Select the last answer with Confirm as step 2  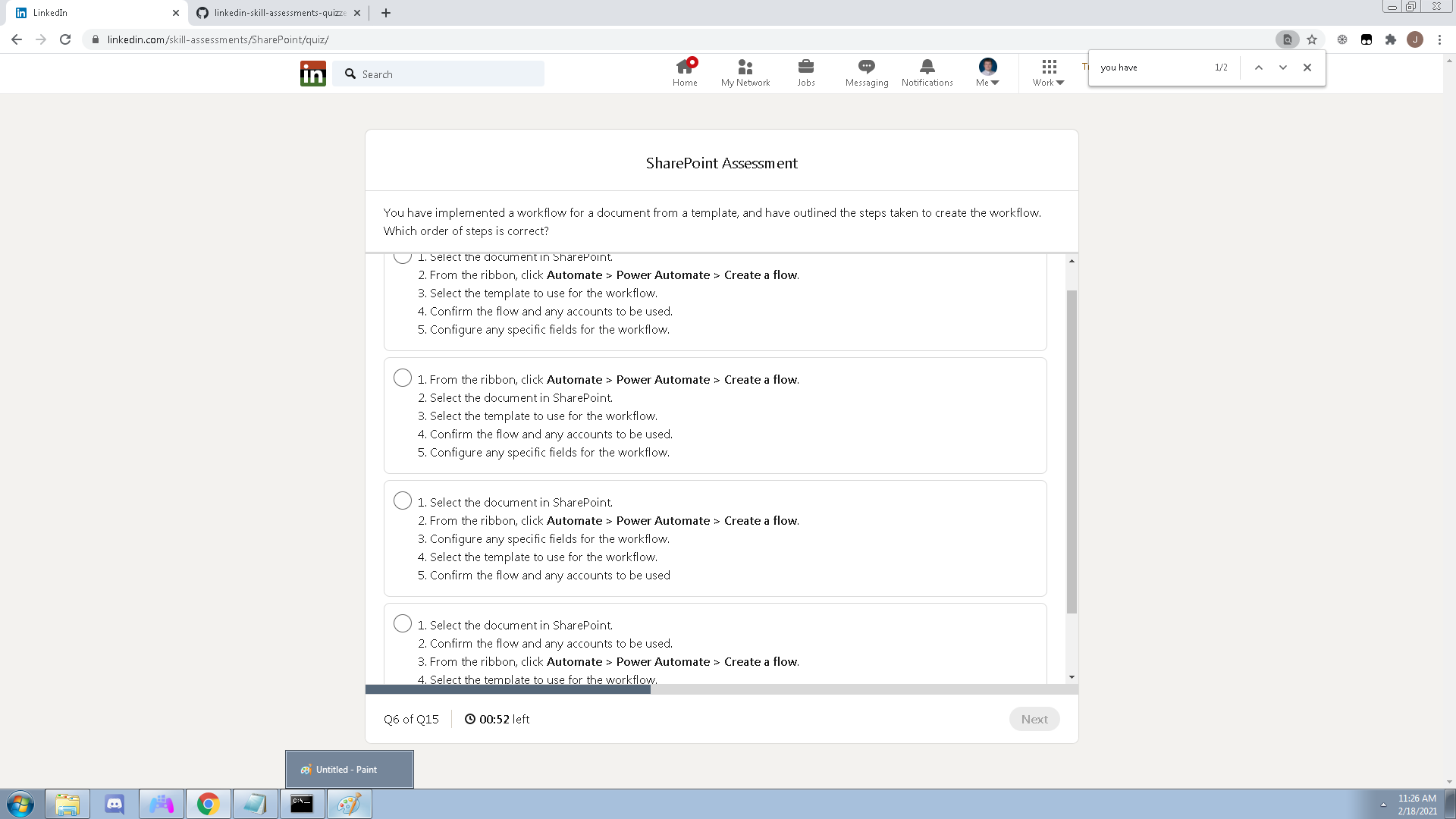click(x=402, y=623)
